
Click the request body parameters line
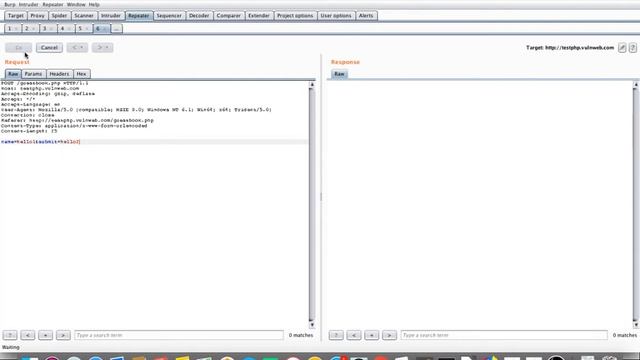point(40,142)
